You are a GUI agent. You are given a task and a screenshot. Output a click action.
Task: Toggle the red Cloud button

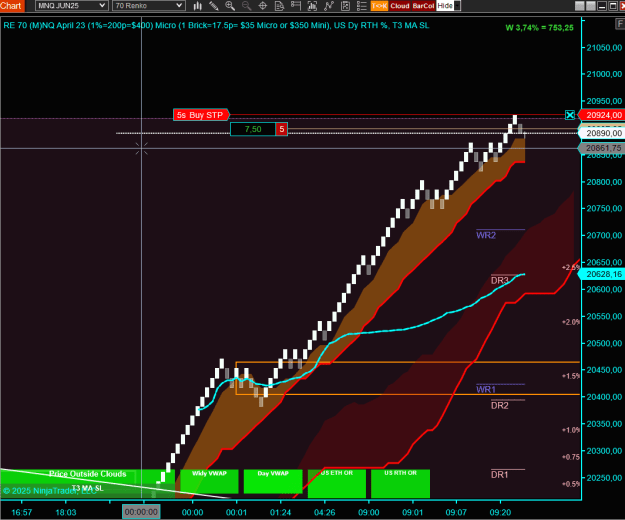click(x=400, y=6)
